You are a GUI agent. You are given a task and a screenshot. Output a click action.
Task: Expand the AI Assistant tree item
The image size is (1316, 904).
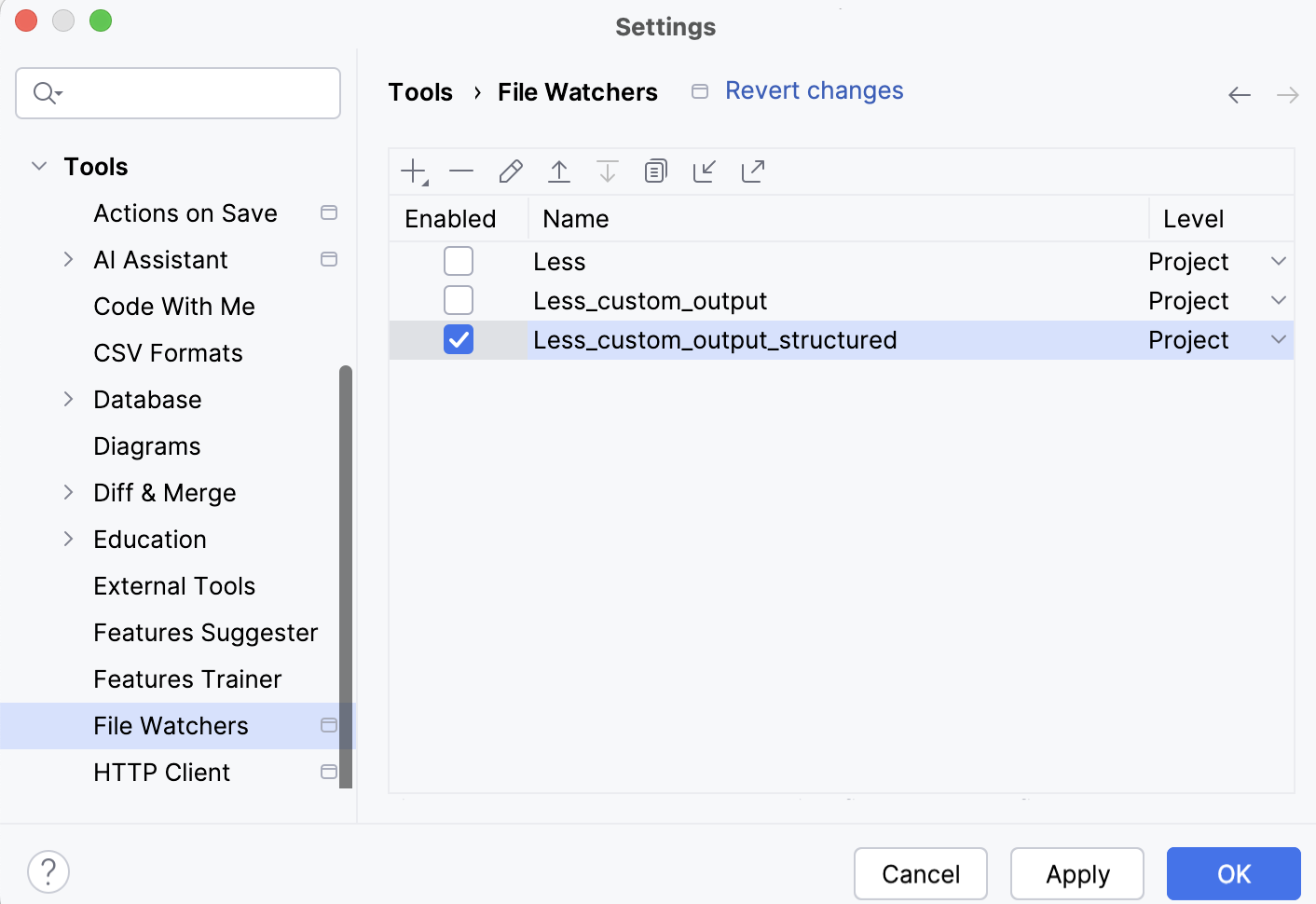[x=68, y=259]
